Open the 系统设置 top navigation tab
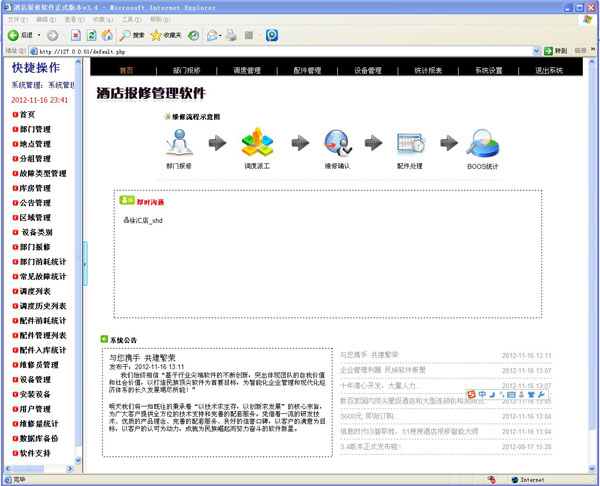The width and height of the screenshot is (600, 486). [x=489, y=70]
